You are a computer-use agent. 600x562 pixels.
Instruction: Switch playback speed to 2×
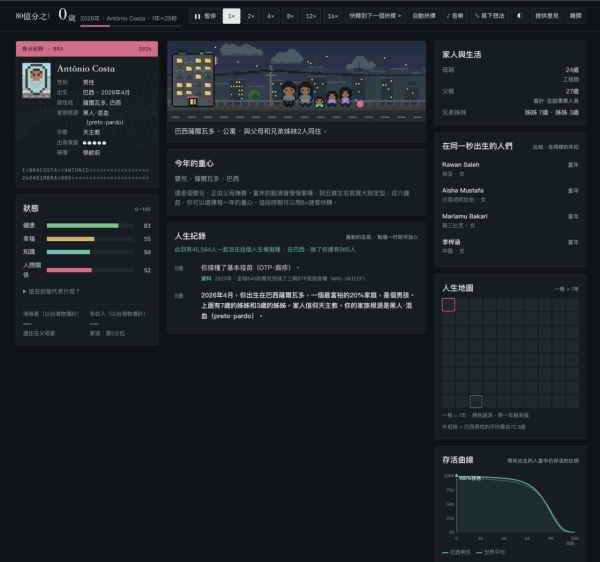(251, 16)
